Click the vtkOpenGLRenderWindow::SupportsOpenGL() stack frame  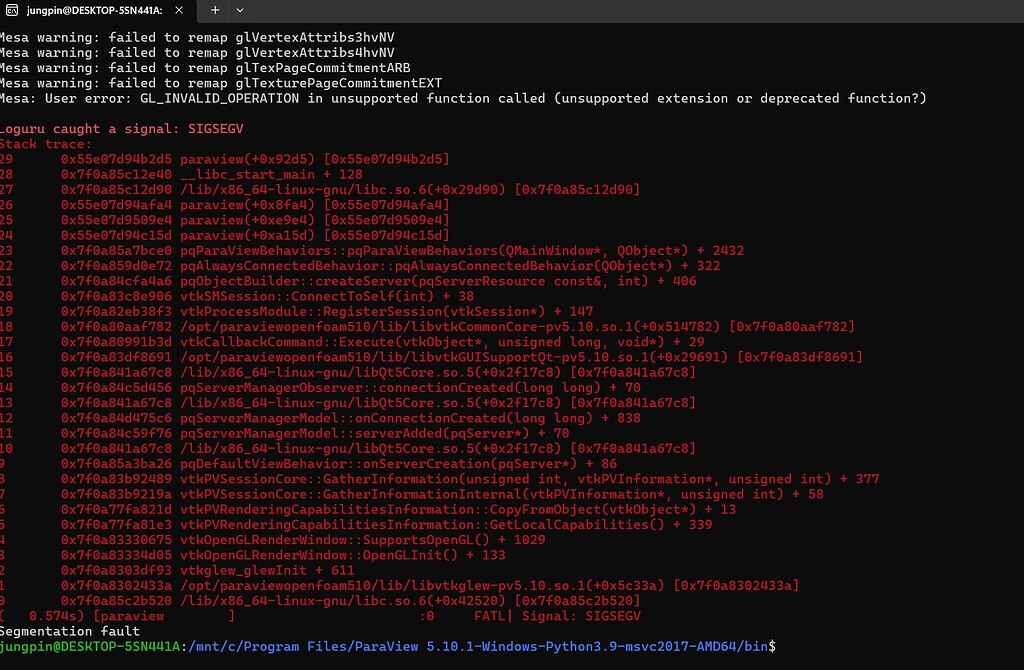[x=362, y=539]
